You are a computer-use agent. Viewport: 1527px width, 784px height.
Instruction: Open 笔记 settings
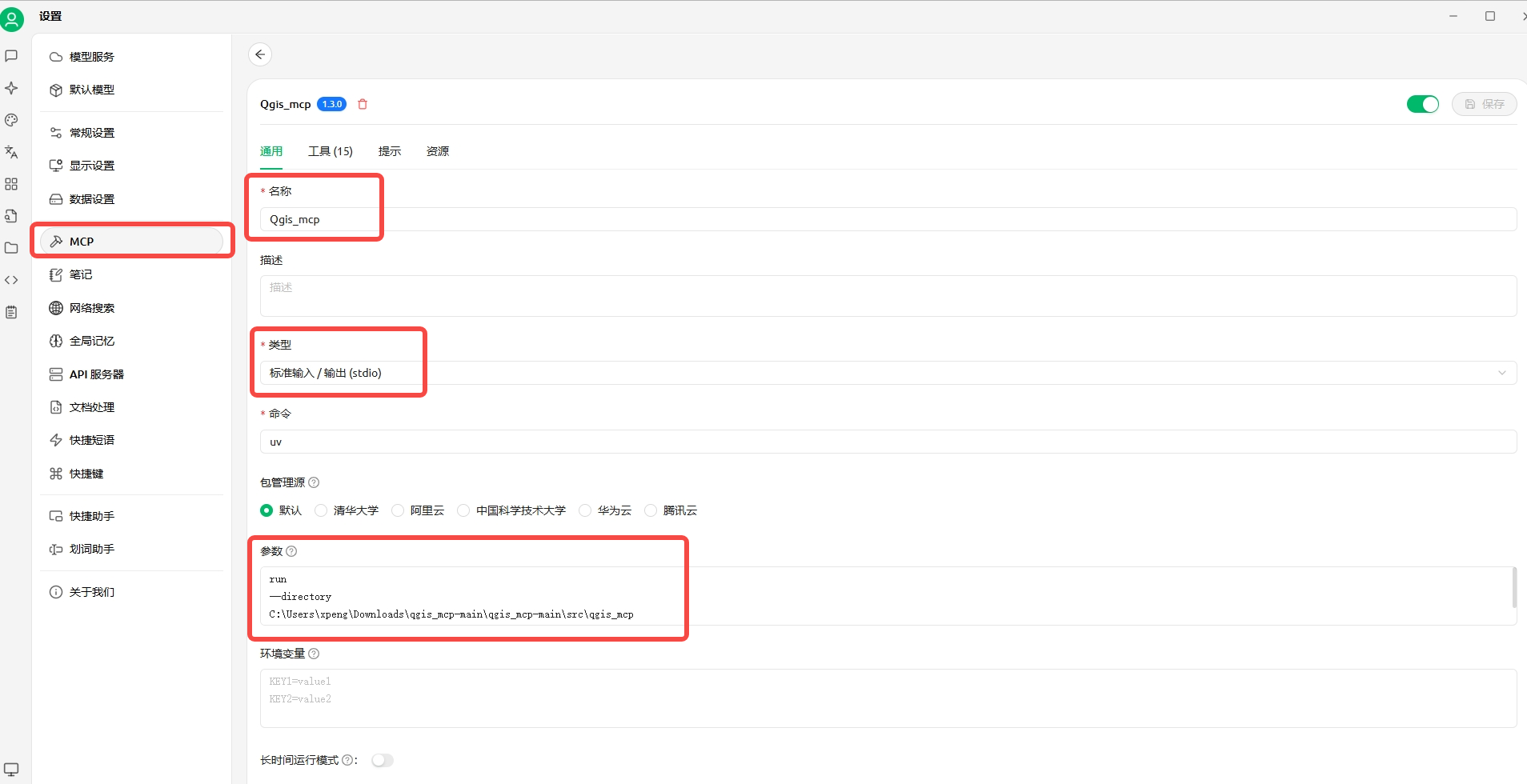[132, 274]
